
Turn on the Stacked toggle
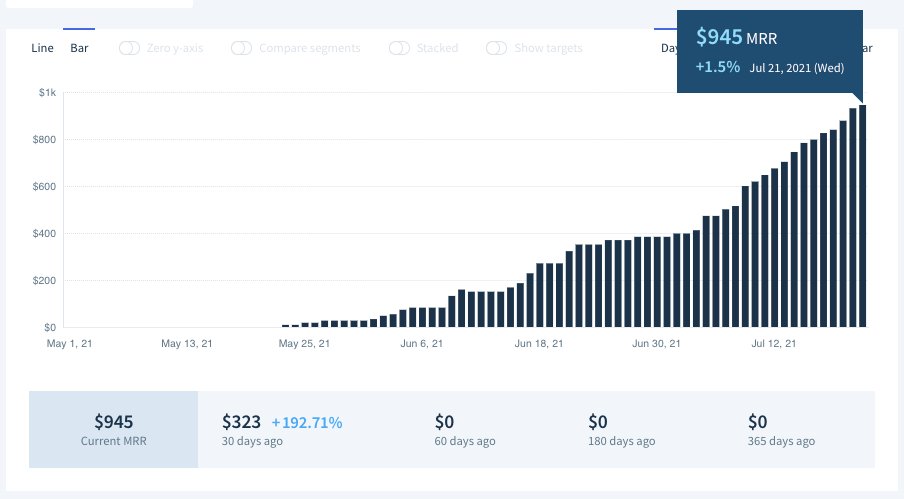point(399,48)
